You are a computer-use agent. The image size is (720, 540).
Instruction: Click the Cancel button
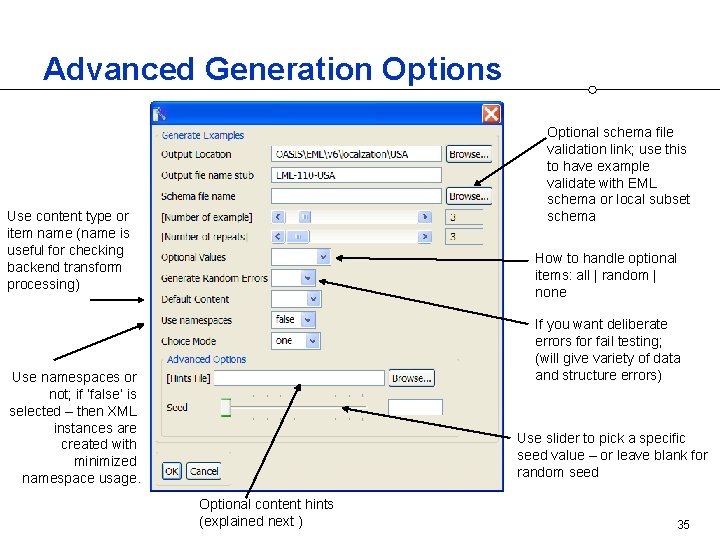coord(204,471)
